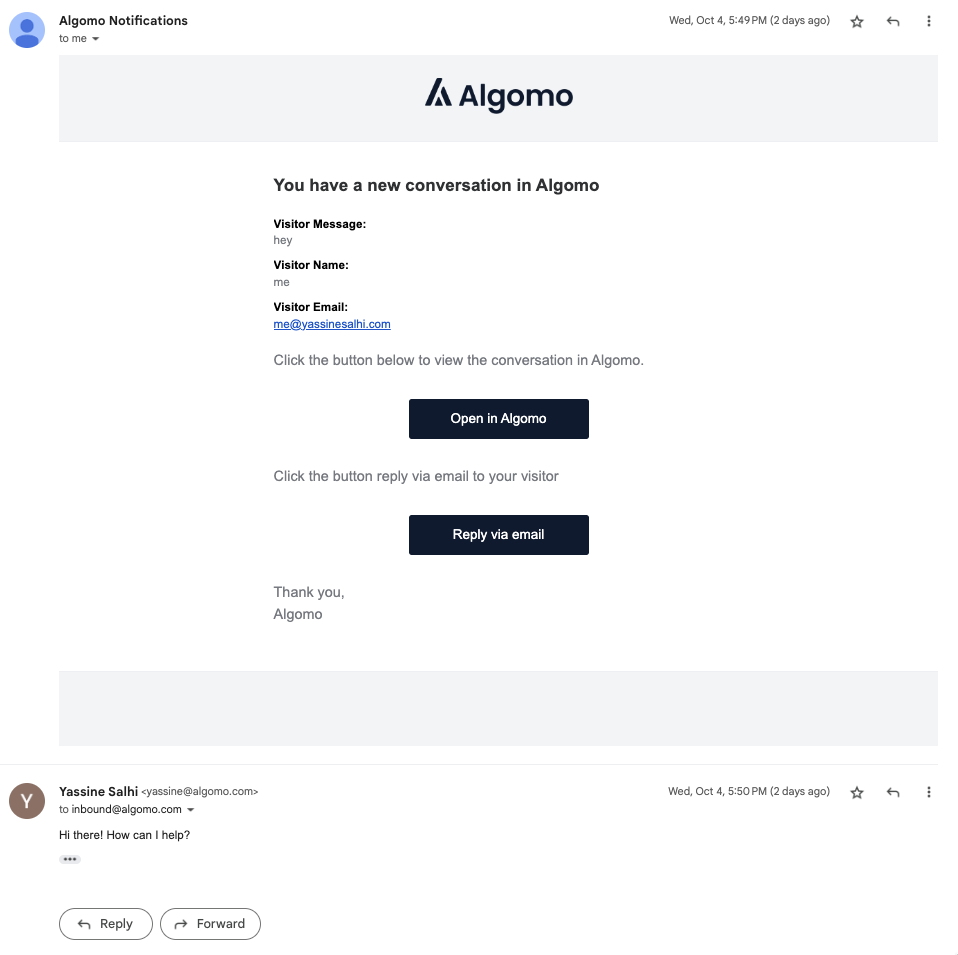Reply arrow icon on Yassine Salhi message

[893, 792]
